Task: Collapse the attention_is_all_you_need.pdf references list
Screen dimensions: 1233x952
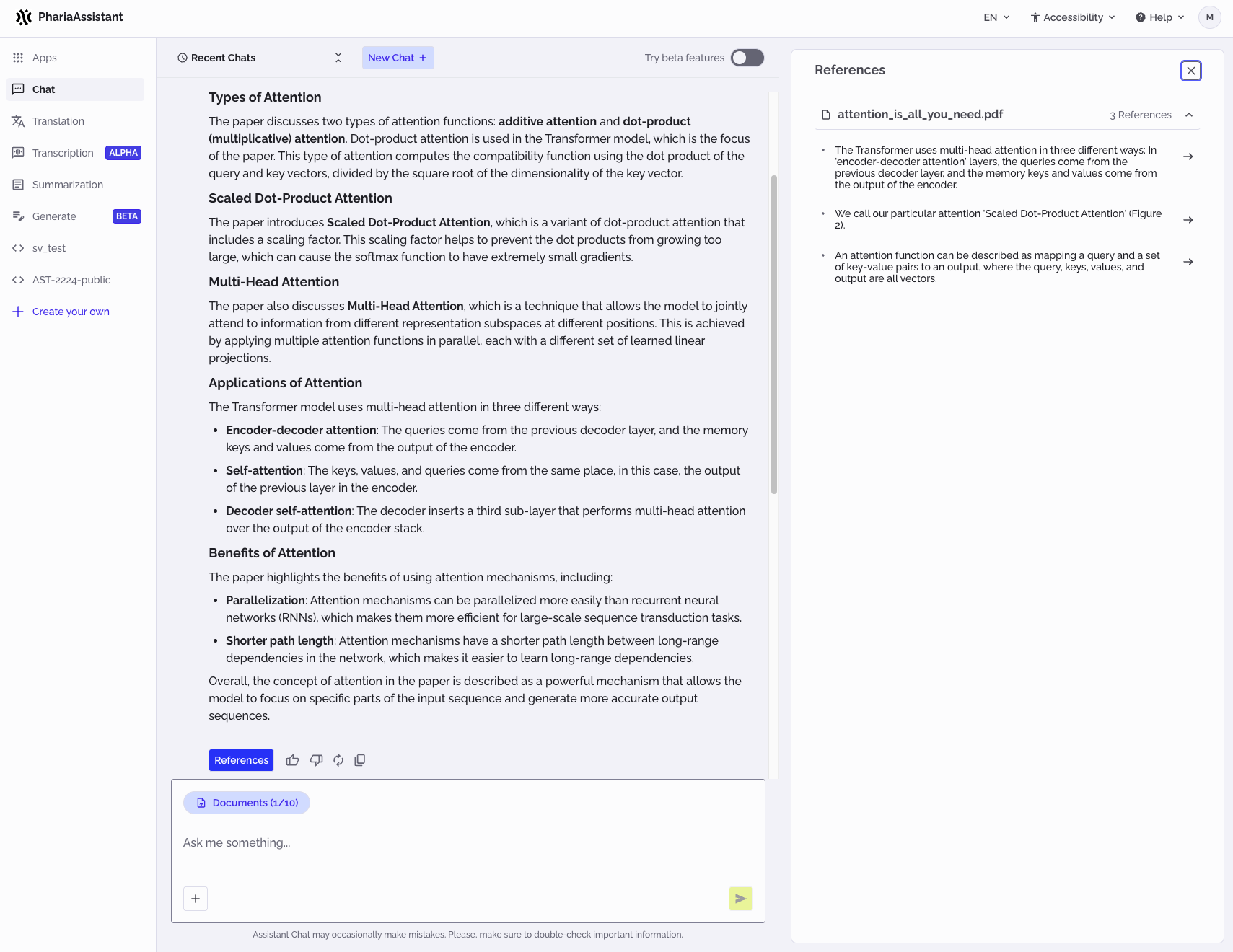Action: tap(1189, 115)
